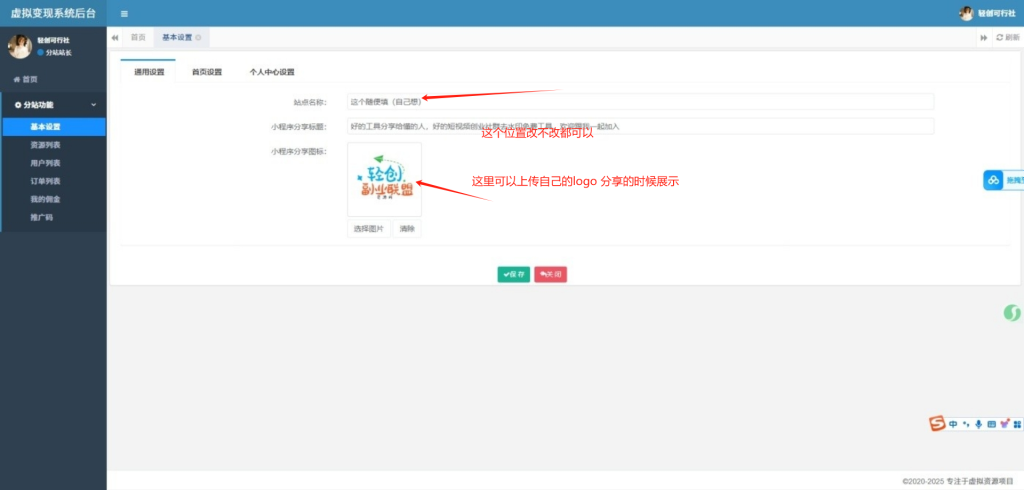Toggle the hamburger sidebar menu icon
The image size is (1024, 490).
[x=124, y=14]
